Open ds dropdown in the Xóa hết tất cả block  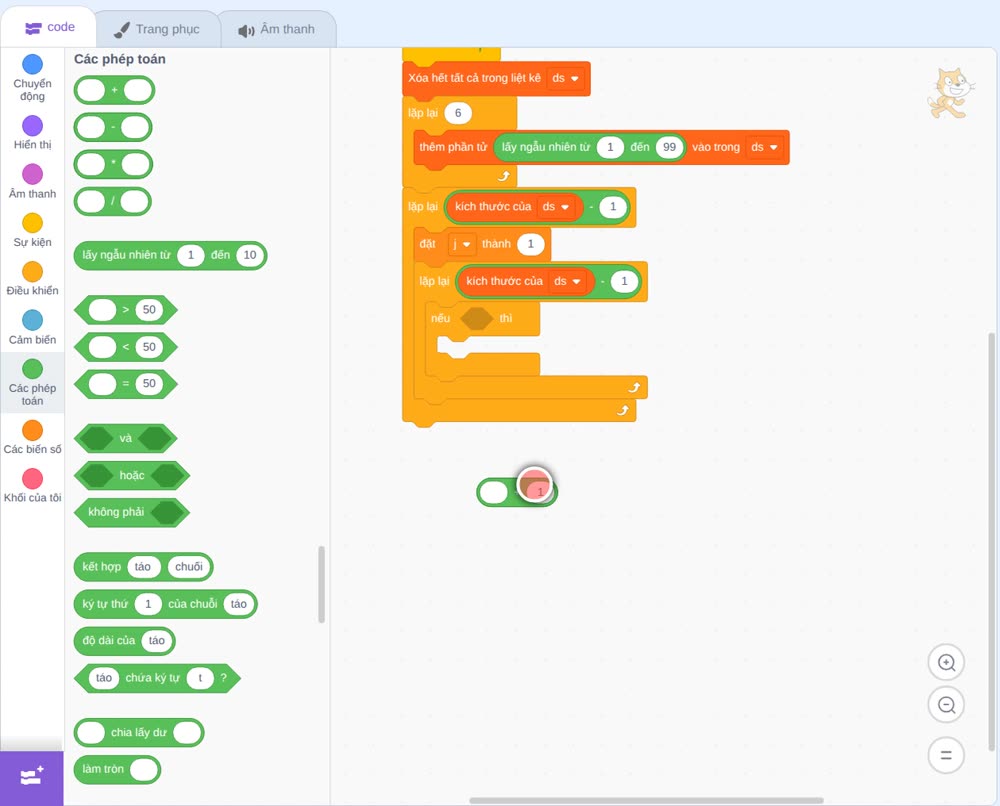[565, 78]
